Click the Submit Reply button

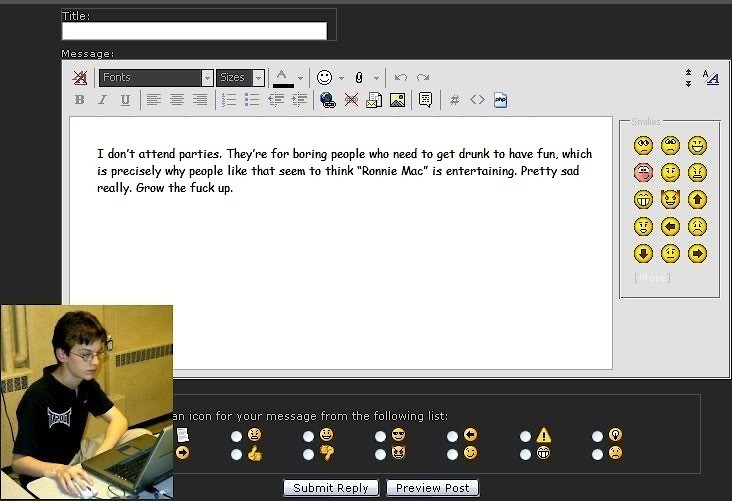coord(331,488)
